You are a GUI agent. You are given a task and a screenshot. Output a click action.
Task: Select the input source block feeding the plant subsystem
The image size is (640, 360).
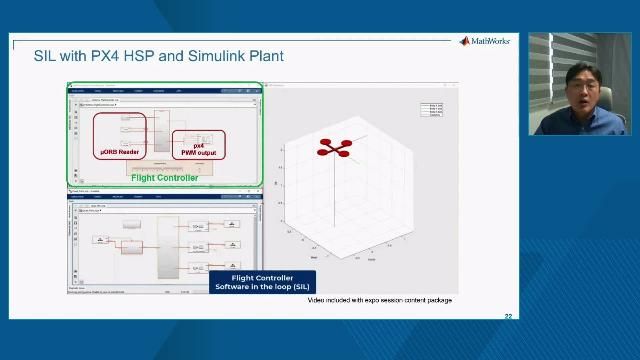[100, 240]
